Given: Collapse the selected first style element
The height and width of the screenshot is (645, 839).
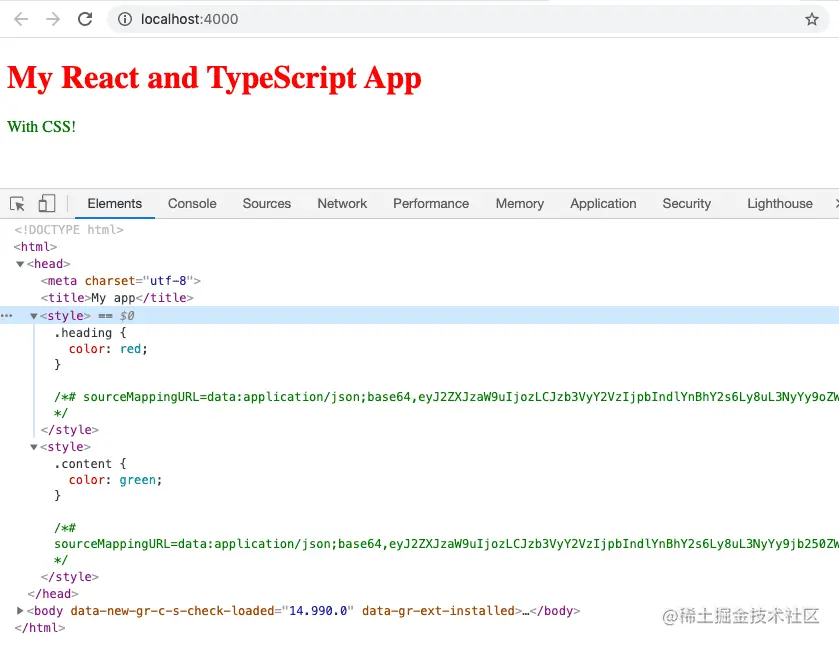Looking at the screenshot, I should [x=34, y=316].
